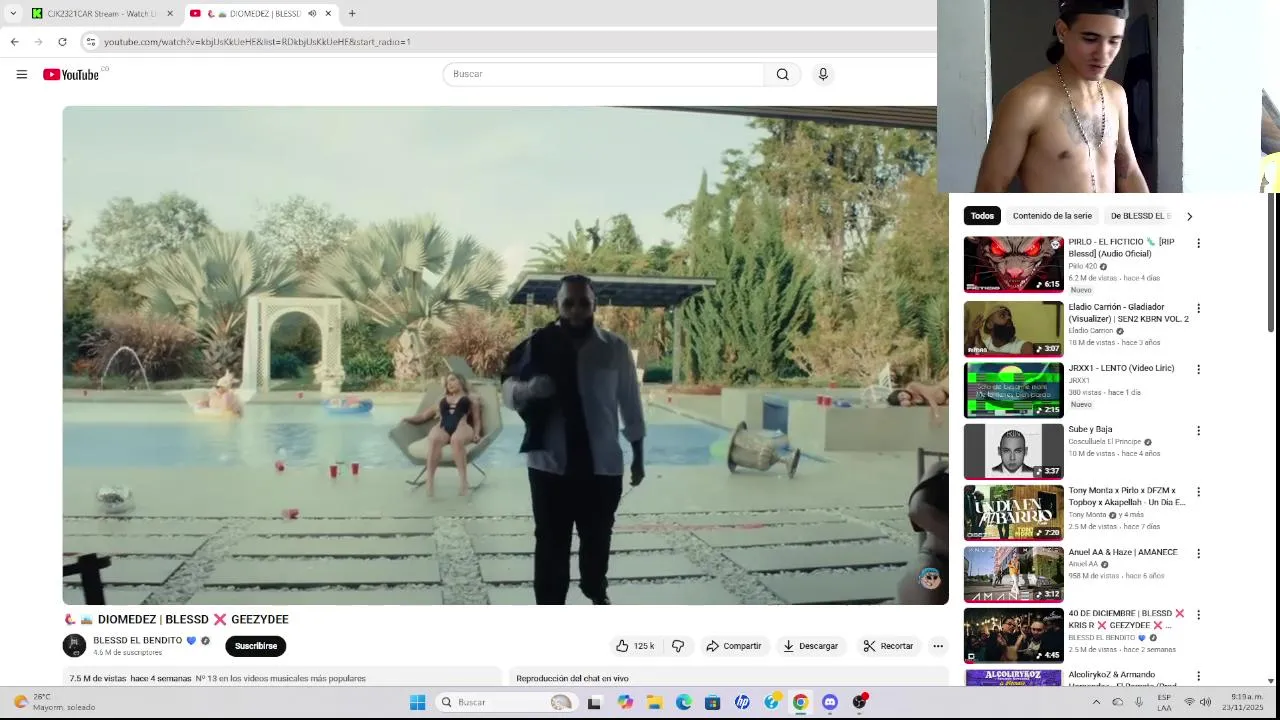Click the main video player to pause

tap(505, 355)
